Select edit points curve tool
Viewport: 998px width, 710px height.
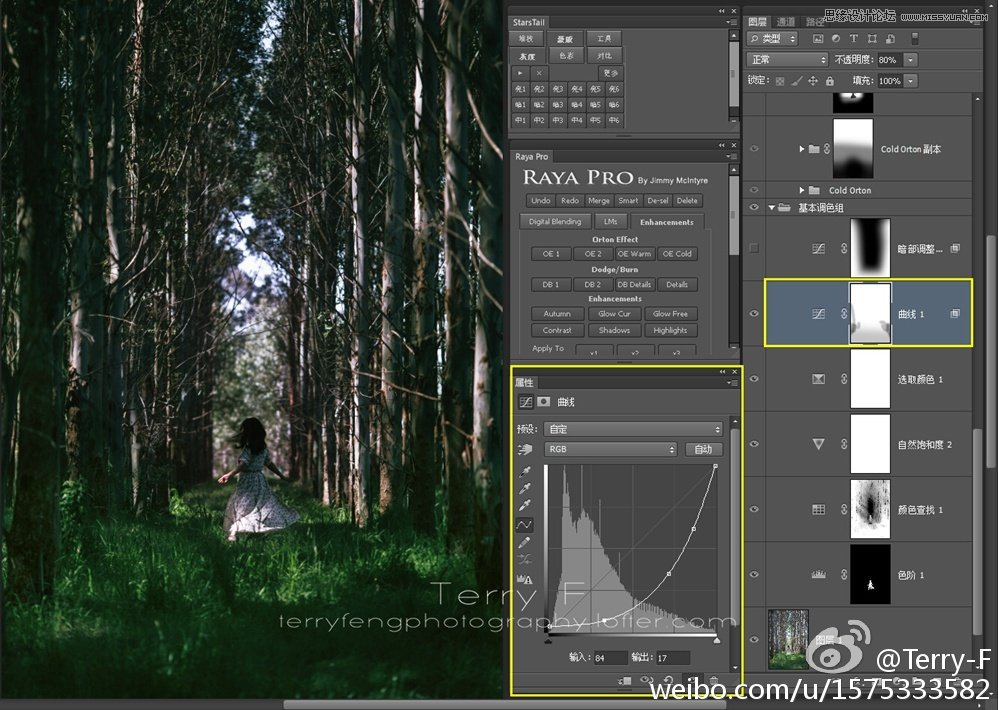(524, 525)
